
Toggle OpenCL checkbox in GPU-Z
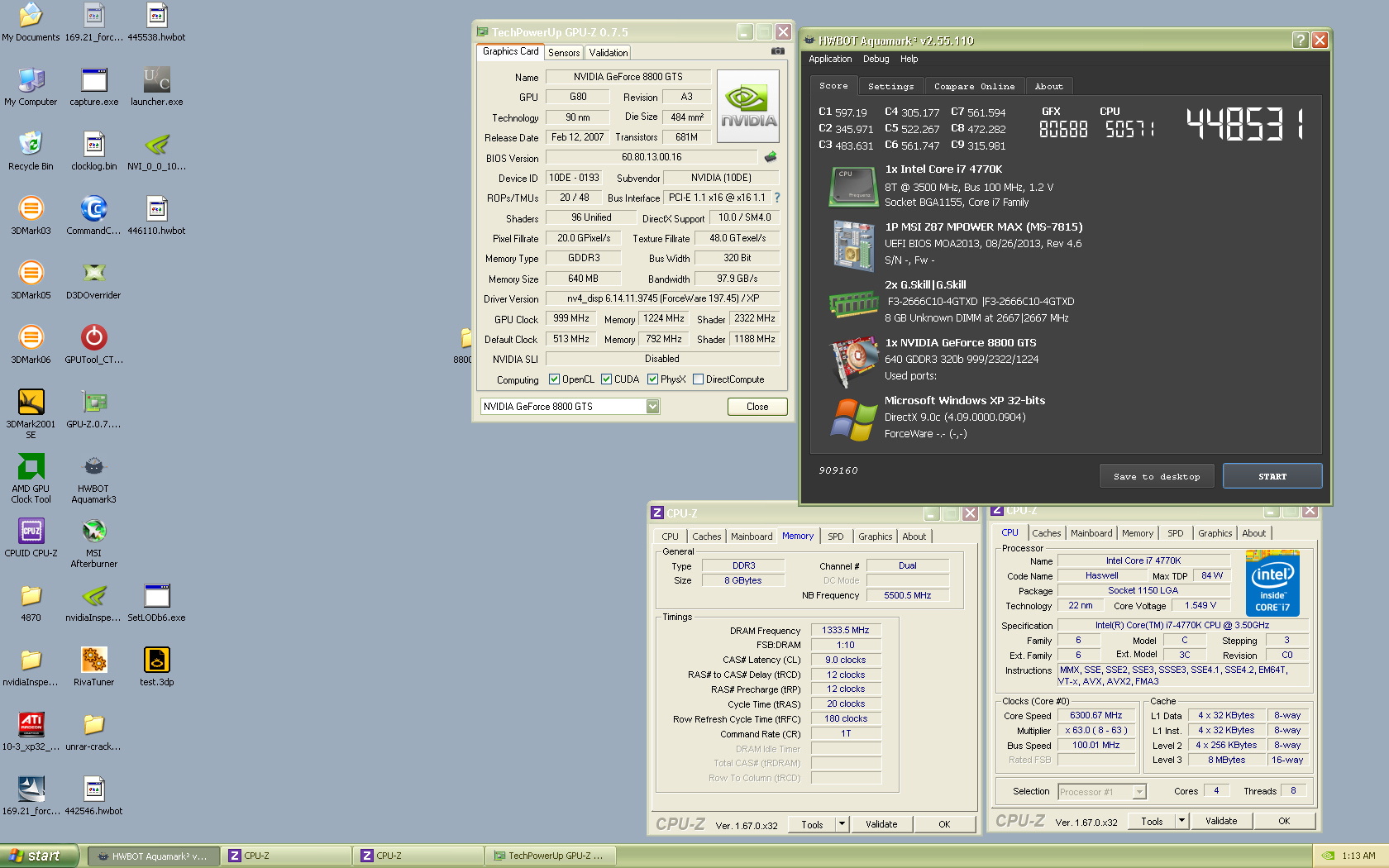click(x=554, y=379)
